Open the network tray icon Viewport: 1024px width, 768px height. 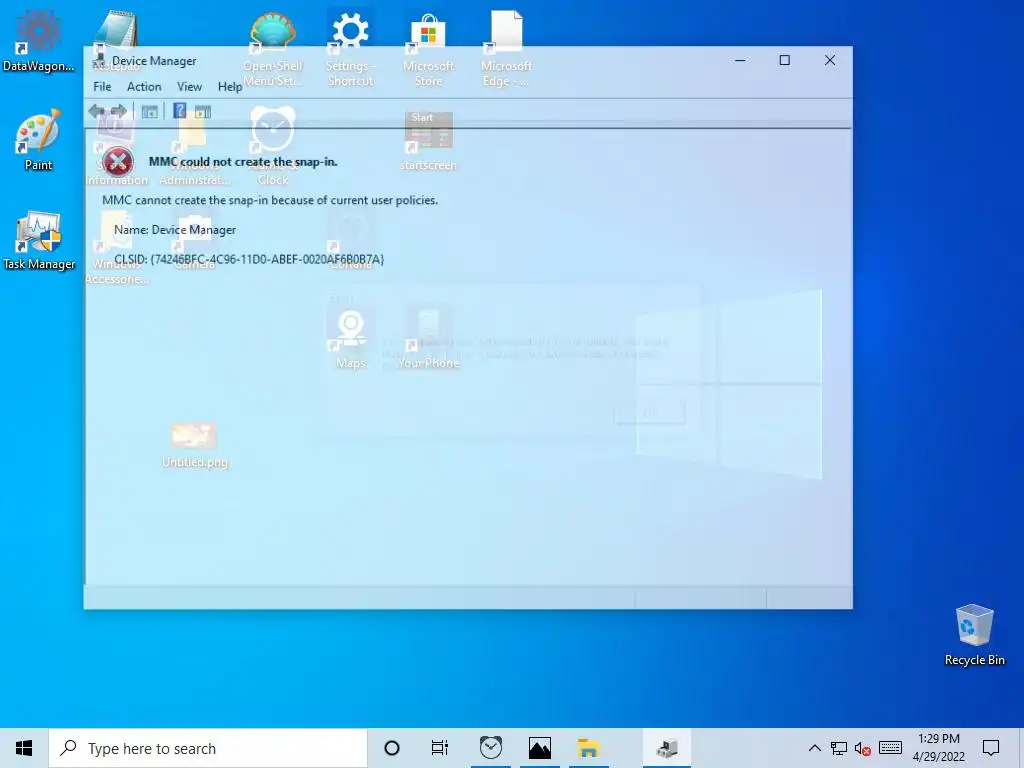point(839,748)
